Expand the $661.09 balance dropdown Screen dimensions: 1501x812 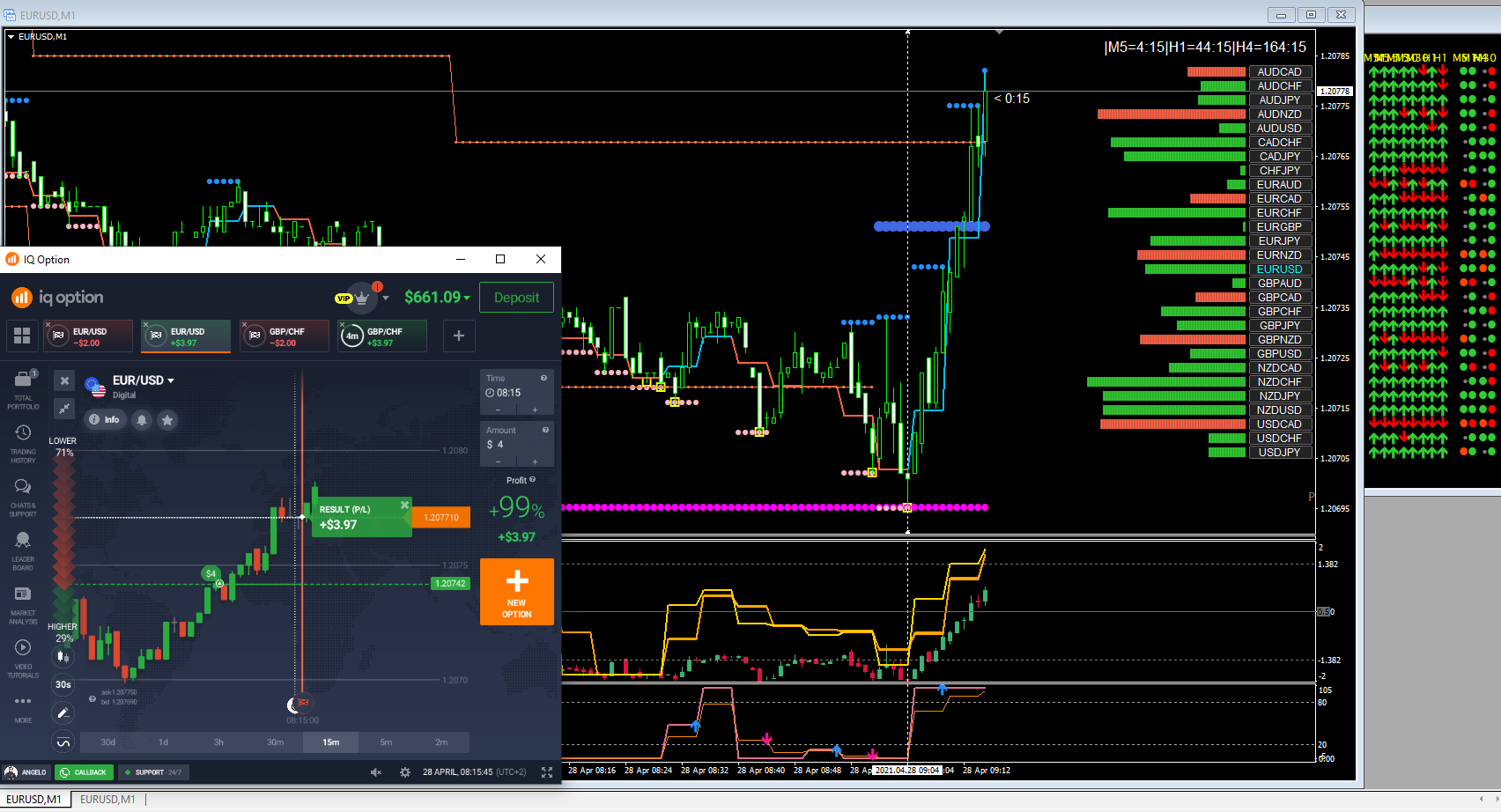click(467, 298)
